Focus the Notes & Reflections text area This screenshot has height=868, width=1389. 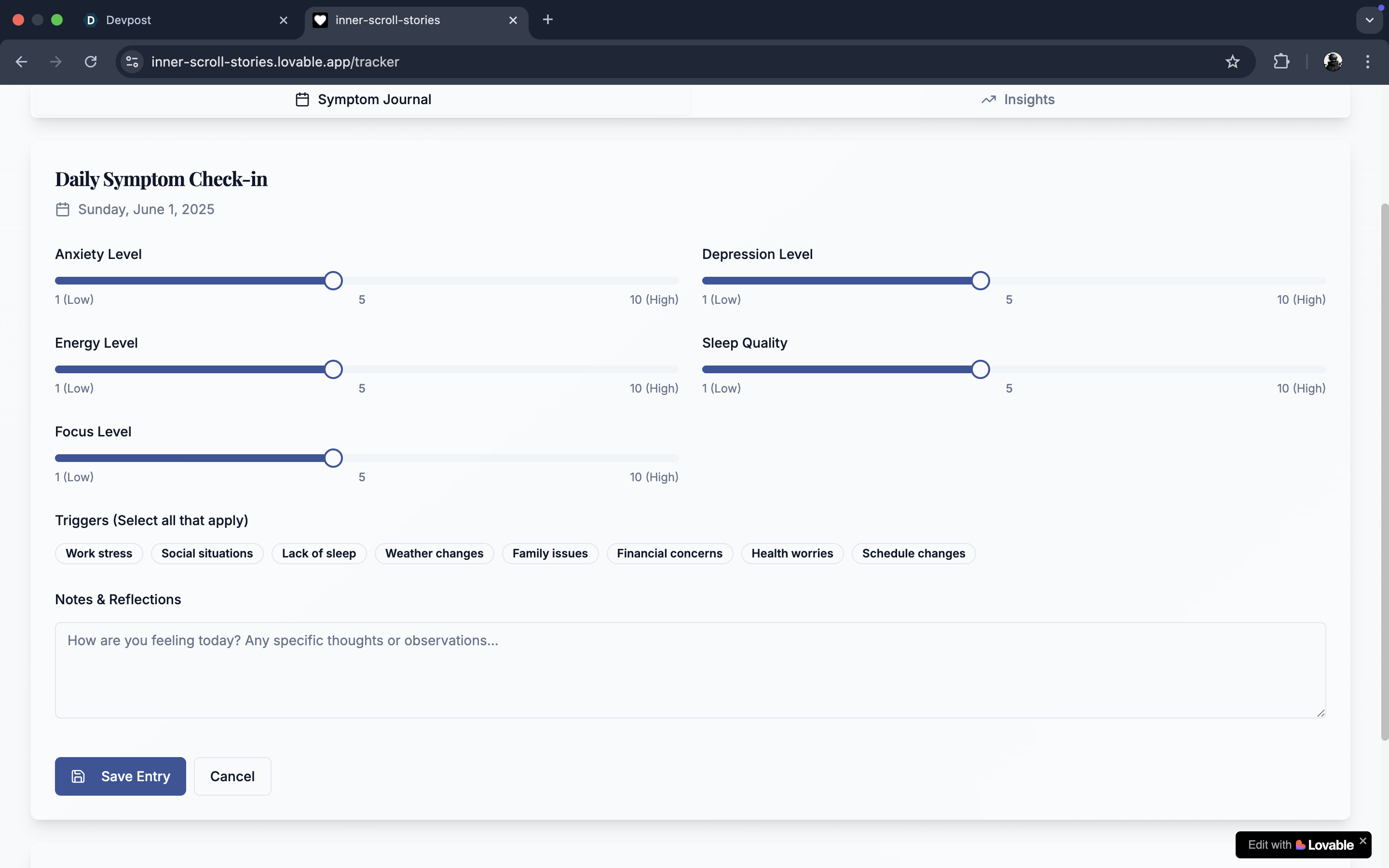point(690,670)
